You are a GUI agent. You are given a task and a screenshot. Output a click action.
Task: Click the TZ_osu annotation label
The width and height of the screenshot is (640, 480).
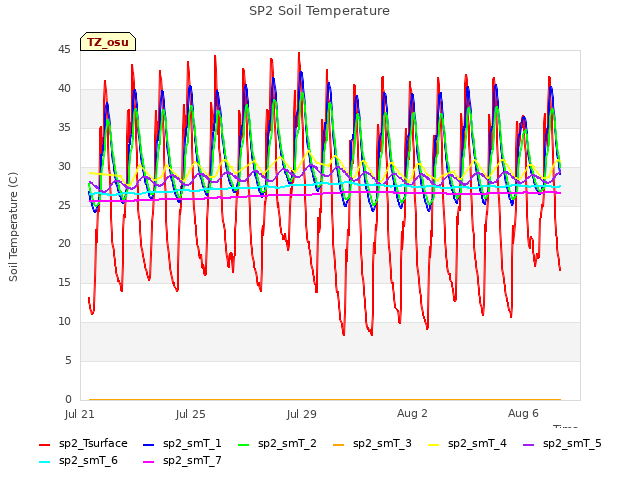[108, 42]
